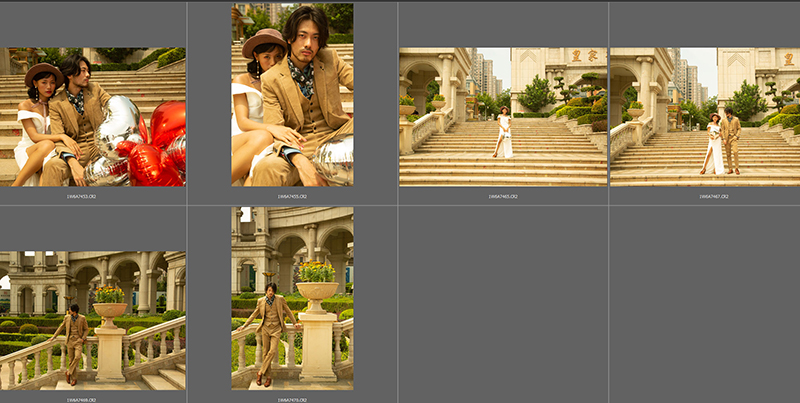Viewport: 800px width, 403px height.
Task: Click the file name 1W6A7455.CR2
Action: (292, 196)
